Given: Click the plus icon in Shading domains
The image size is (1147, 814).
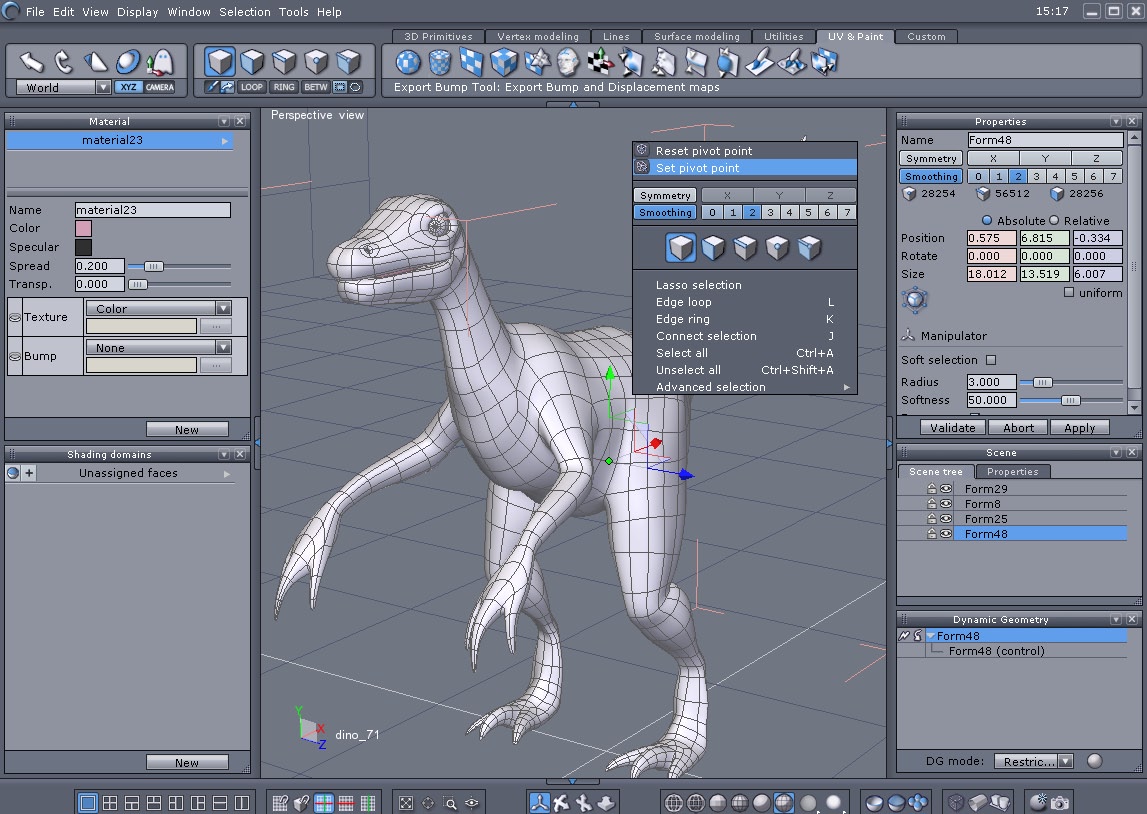Looking at the screenshot, I should coord(29,473).
